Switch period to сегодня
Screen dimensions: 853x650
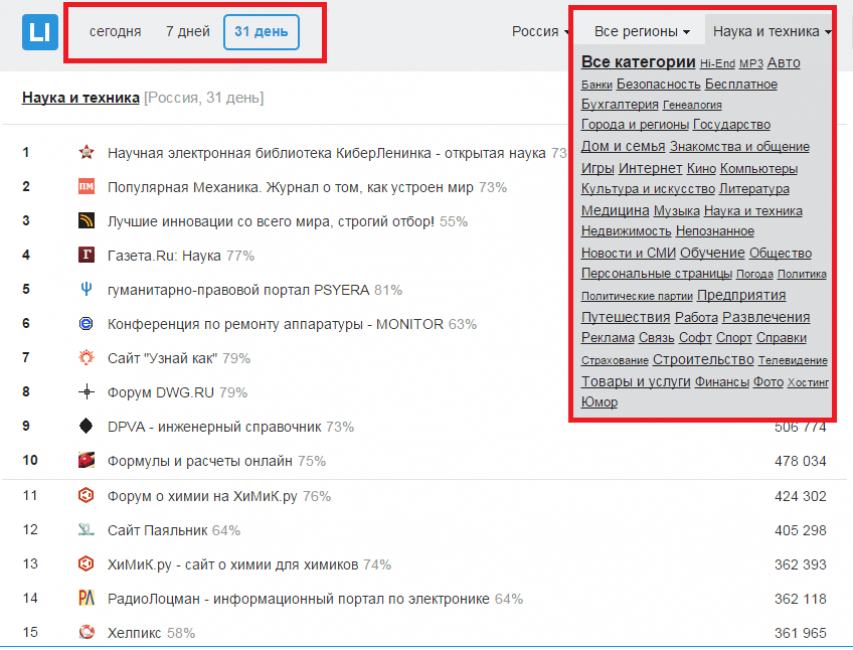115,32
